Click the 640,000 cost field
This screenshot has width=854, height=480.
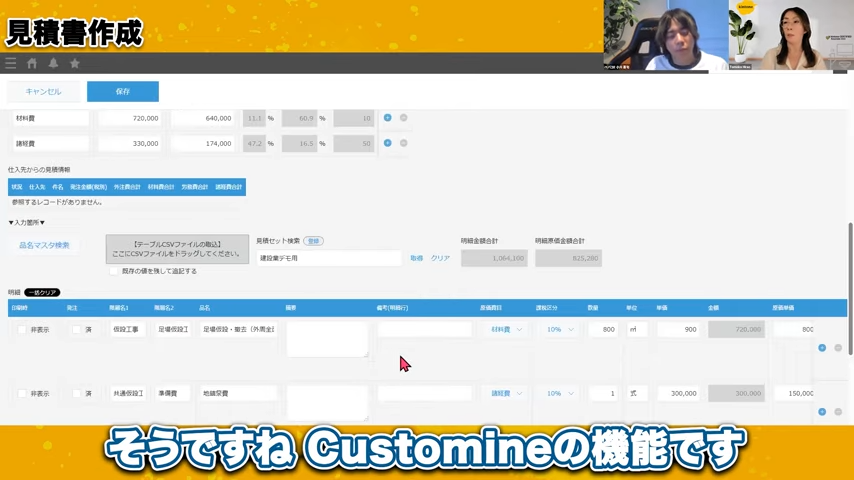[x=203, y=118]
